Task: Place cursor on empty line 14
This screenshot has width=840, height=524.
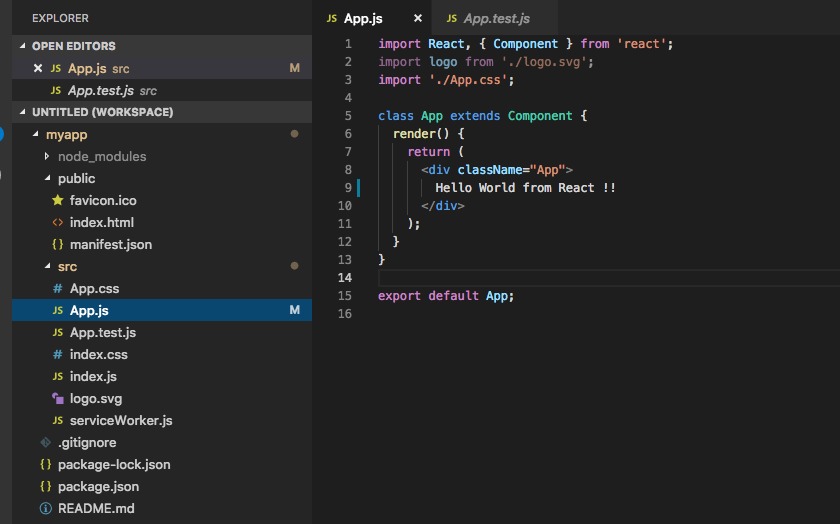Action: 600,278
